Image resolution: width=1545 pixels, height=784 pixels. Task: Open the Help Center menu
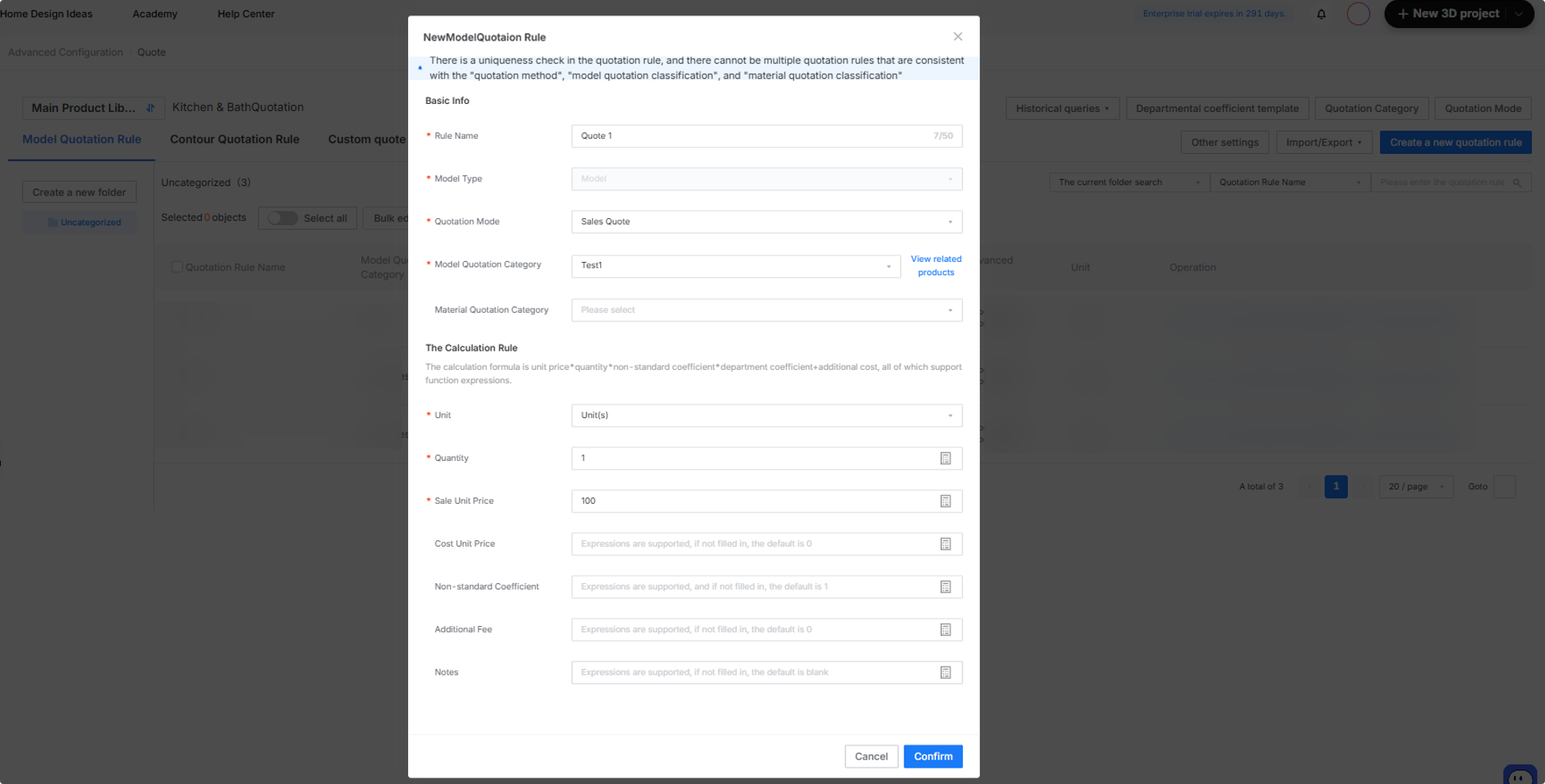245,13
